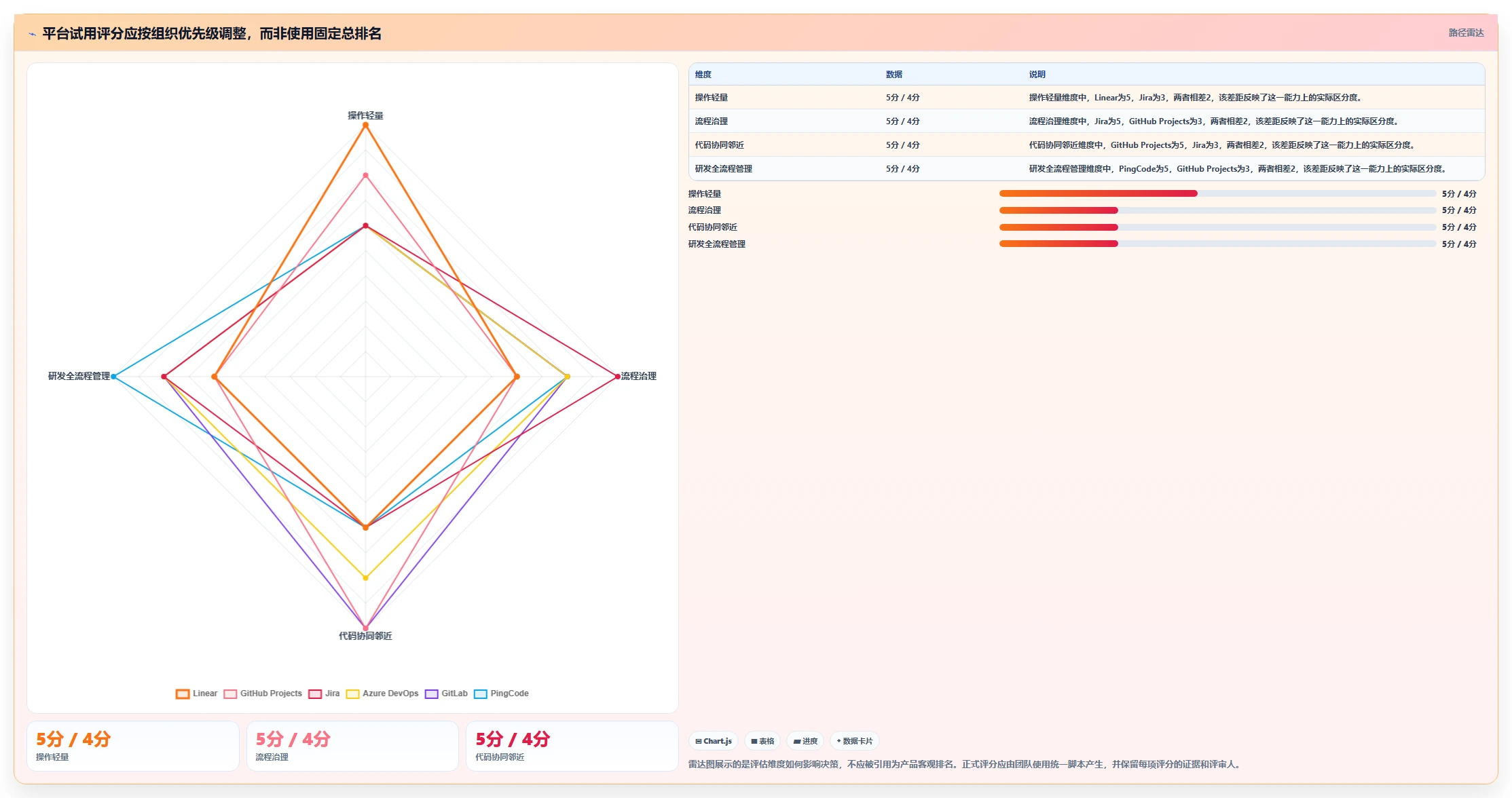Open the 流程治理 data card
This screenshot has height=798, width=1512.
click(x=352, y=746)
